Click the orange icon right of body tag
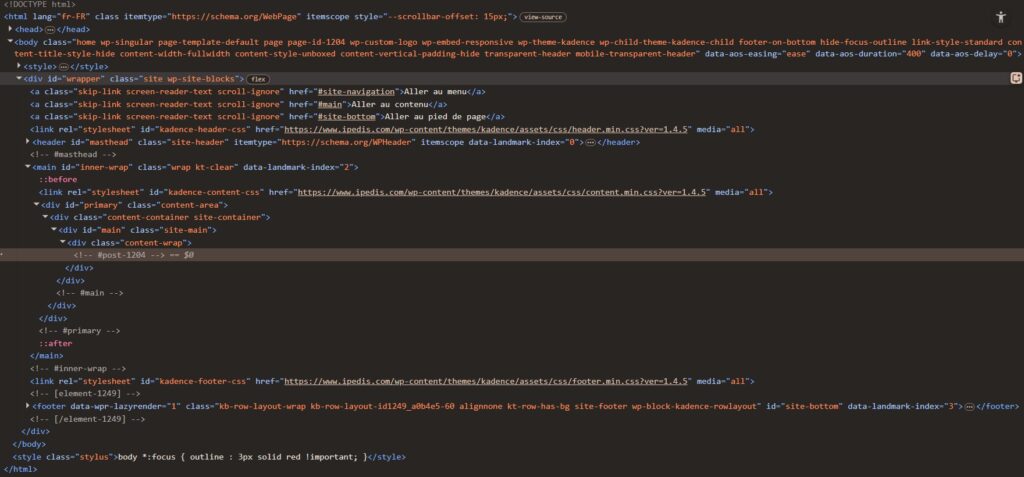Viewport: 1024px width, 477px height. click(x=1016, y=78)
